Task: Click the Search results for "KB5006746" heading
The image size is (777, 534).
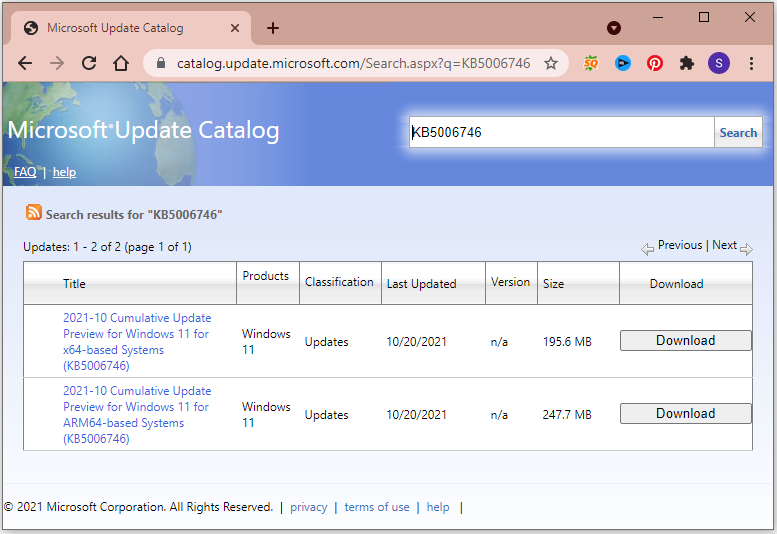Action: 134,214
